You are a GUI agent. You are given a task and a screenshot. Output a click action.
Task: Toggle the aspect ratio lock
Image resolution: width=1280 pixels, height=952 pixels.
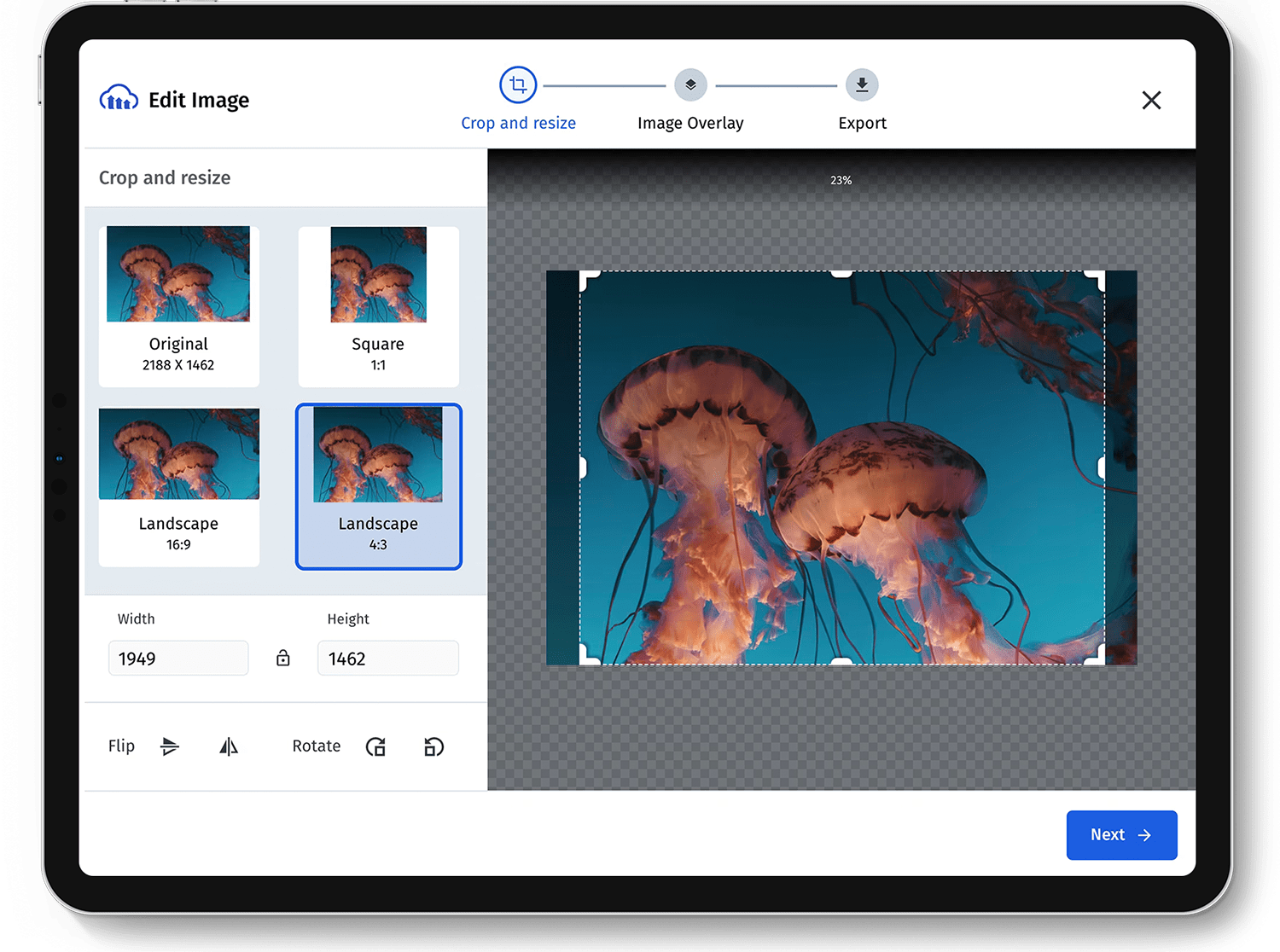283,658
